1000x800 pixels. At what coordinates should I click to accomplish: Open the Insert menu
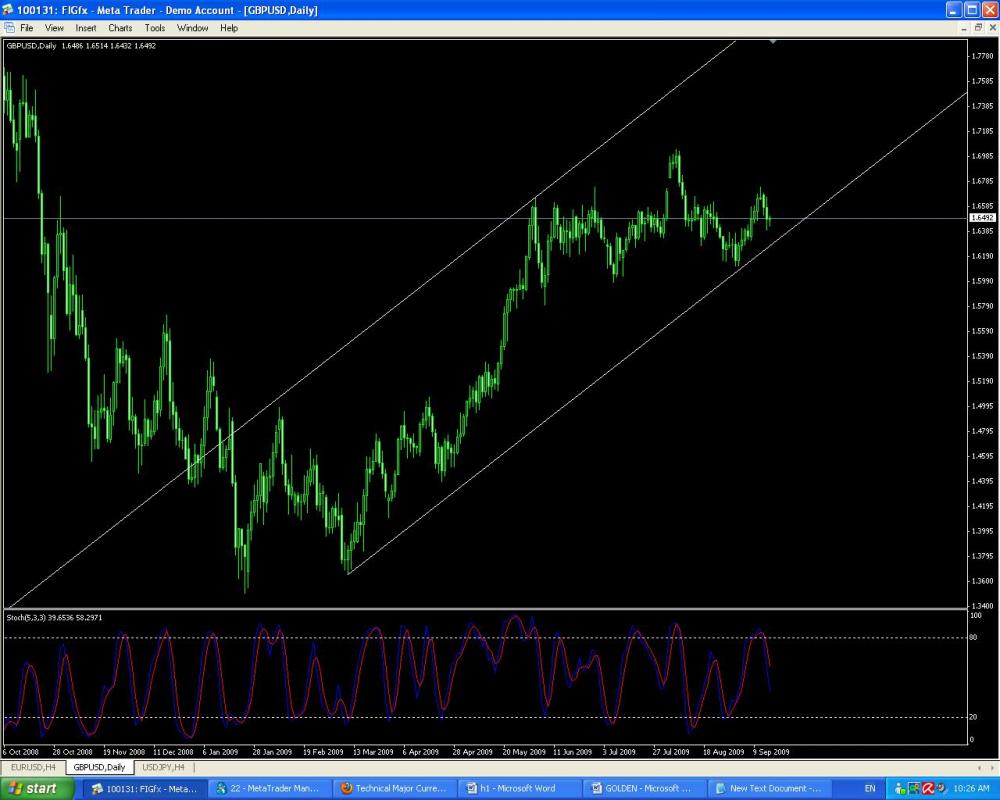tap(86, 28)
